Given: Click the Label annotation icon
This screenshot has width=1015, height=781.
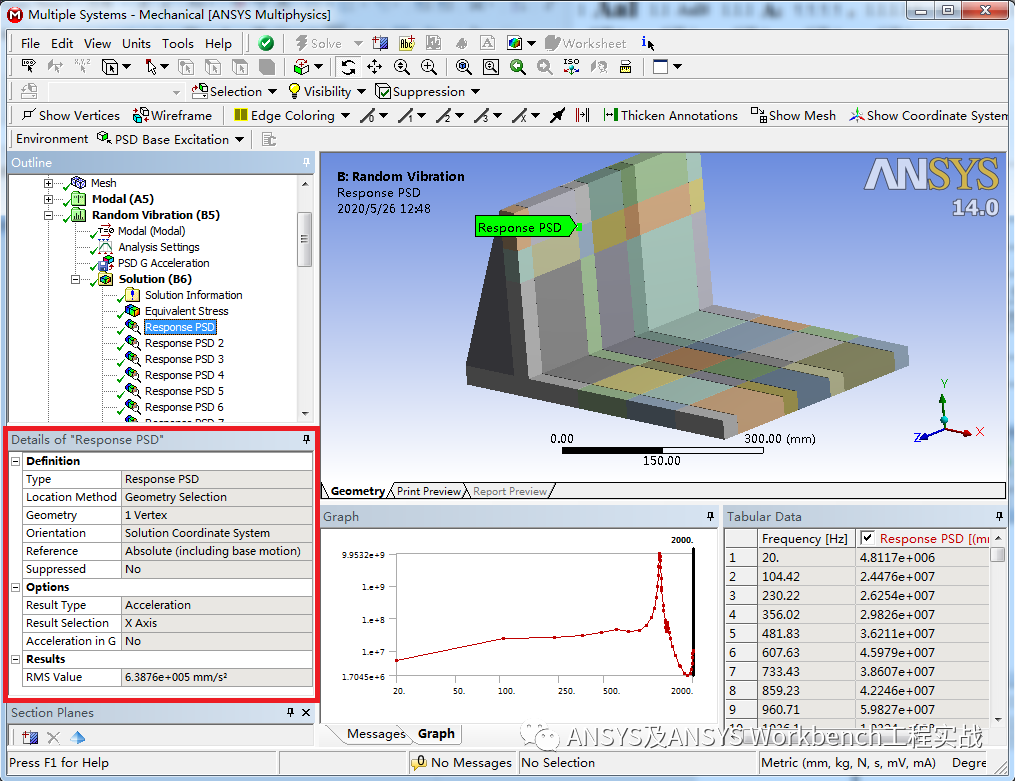Looking at the screenshot, I should [487, 43].
